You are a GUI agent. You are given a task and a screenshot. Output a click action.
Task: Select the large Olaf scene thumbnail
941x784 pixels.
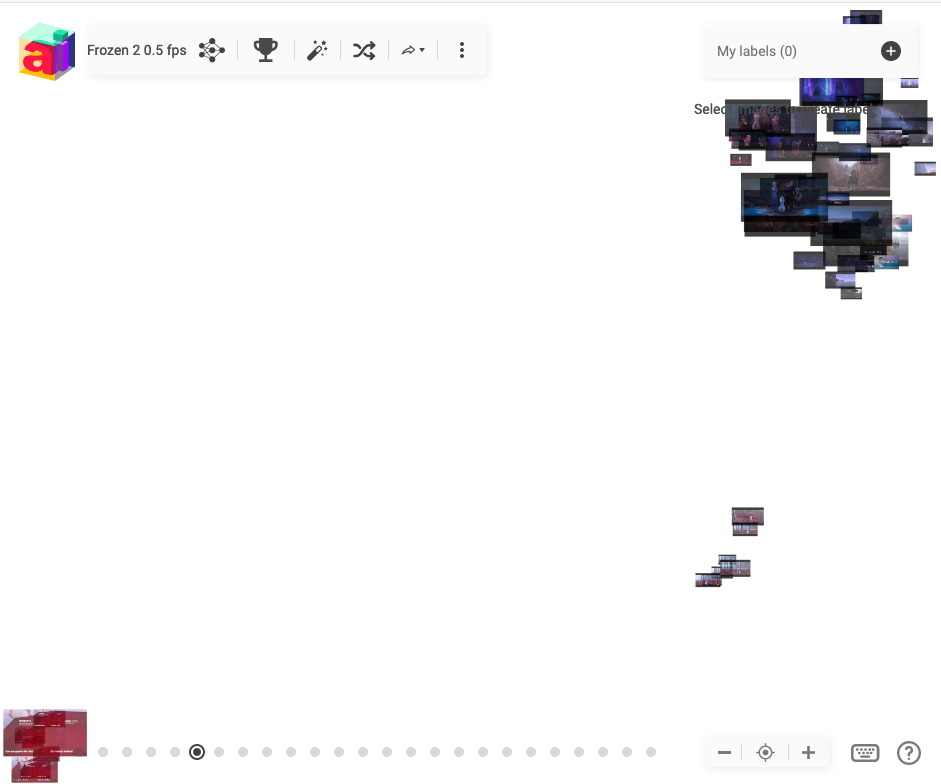pos(784,197)
